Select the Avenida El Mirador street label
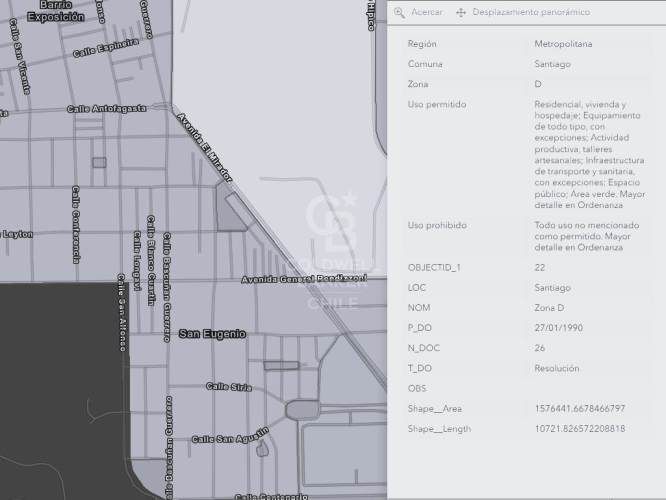The height and width of the screenshot is (500, 666). (x=204, y=147)
